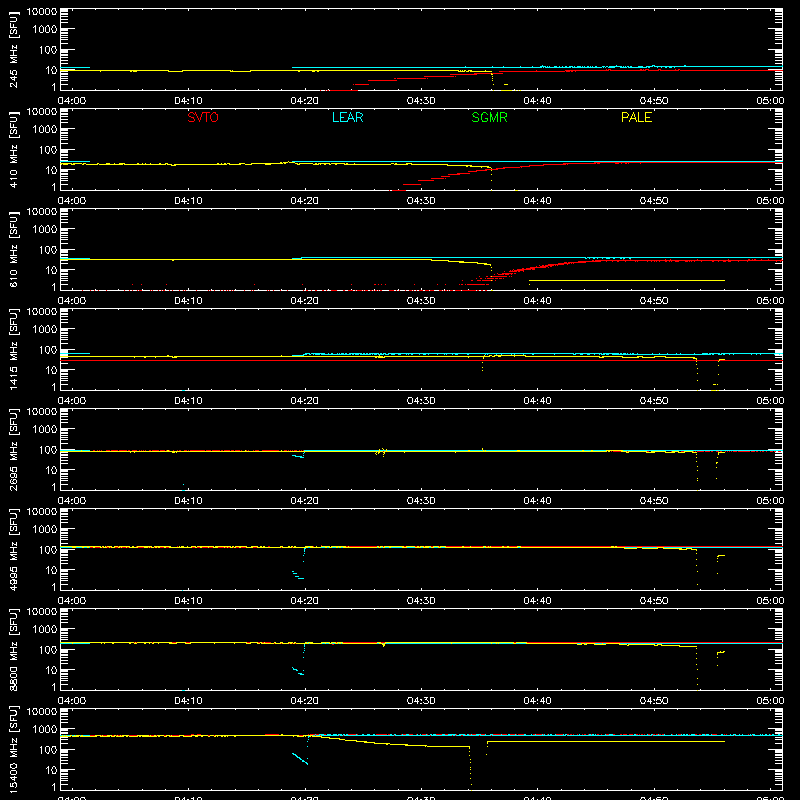Click the 04:20 tick under the 4995 MHz plot
This screenshot has width=800, height=800.
coord(305,601)
